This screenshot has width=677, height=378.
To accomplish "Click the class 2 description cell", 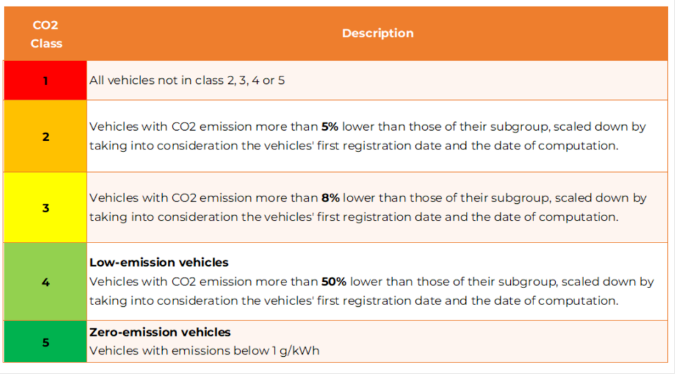I will pyautogui.click(x=377, y=136).
